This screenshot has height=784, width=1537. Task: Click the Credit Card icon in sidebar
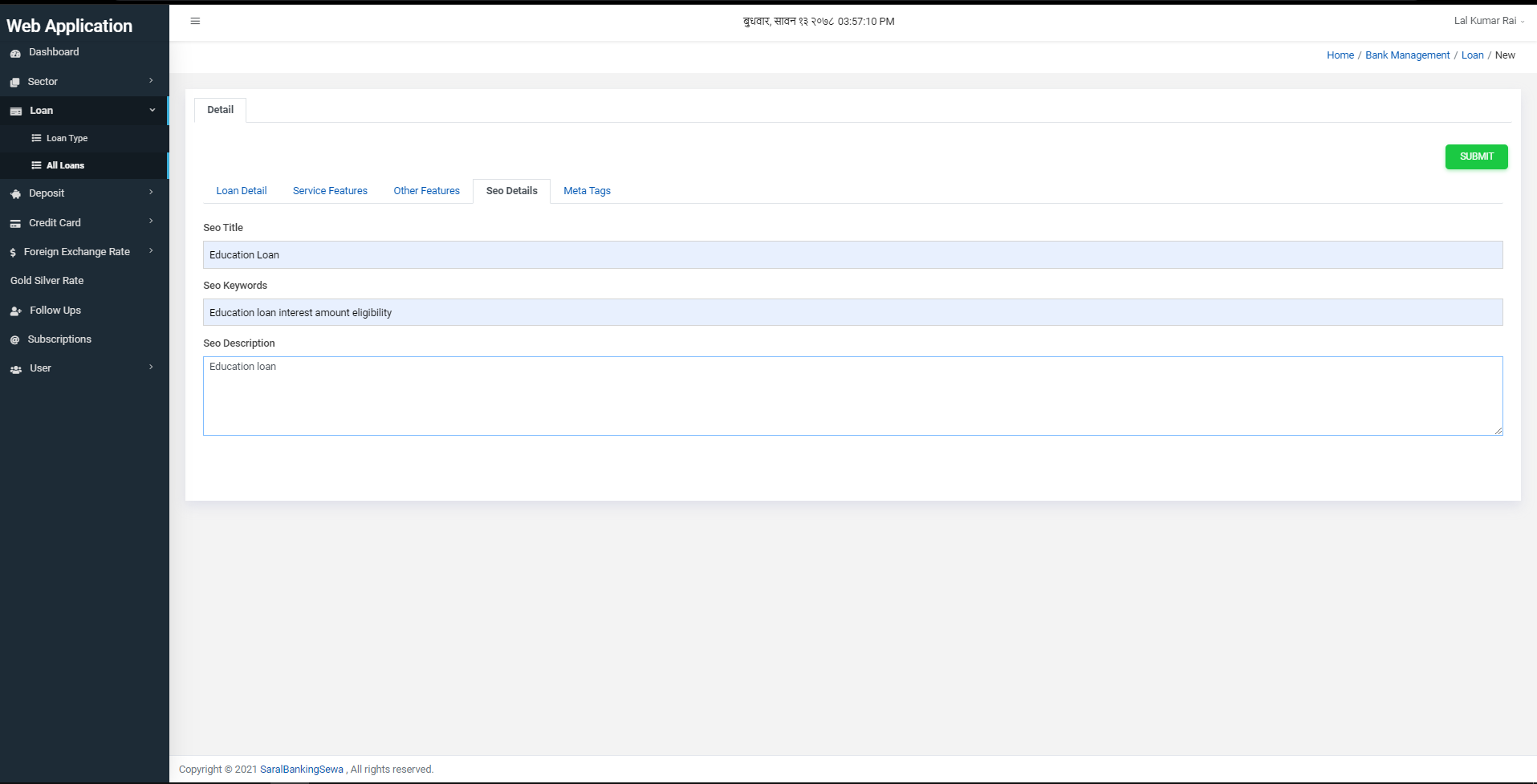(15, 223)
